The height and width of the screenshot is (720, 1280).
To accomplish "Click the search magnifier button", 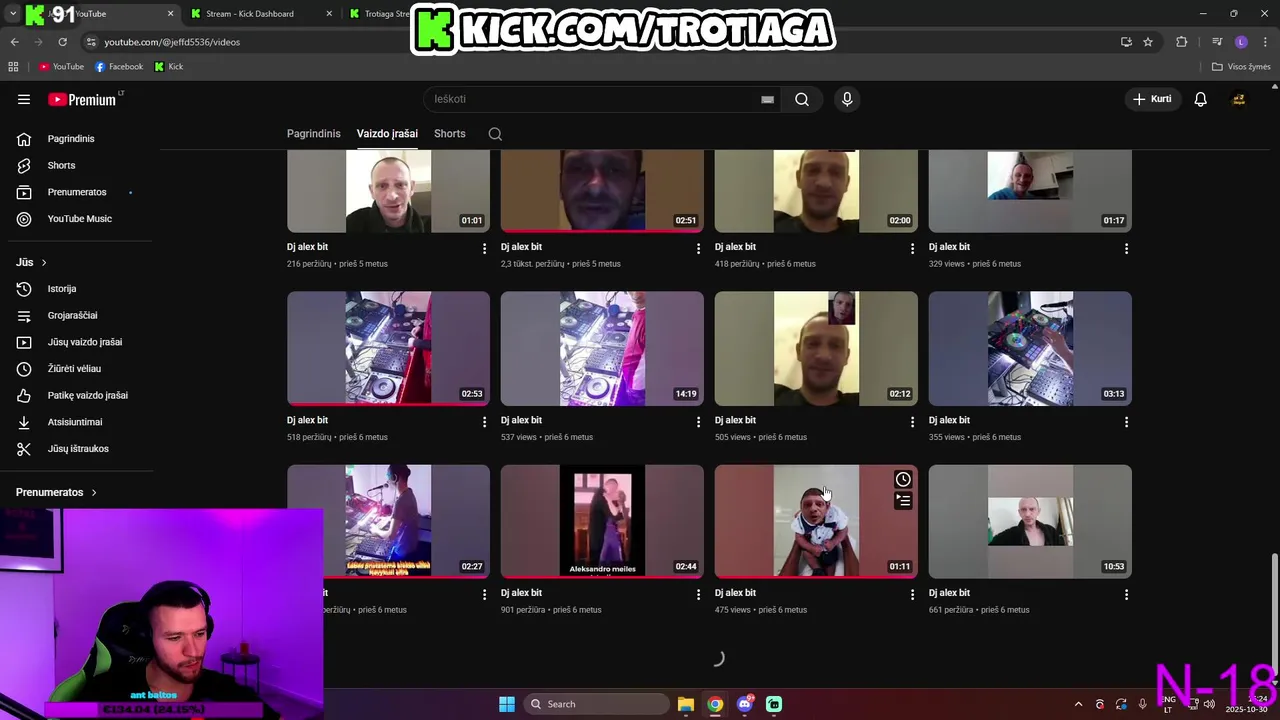I will pyautogui.click(x=802, y=99).
